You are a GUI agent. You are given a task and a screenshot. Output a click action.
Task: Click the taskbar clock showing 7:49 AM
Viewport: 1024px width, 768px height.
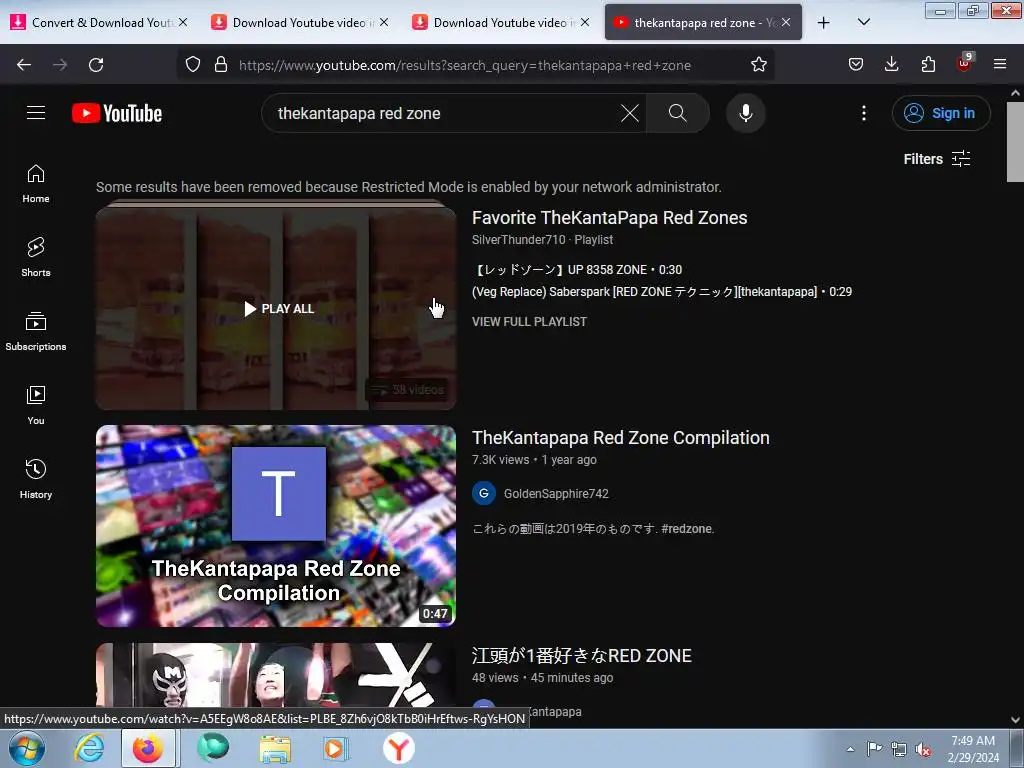point(973,749)
